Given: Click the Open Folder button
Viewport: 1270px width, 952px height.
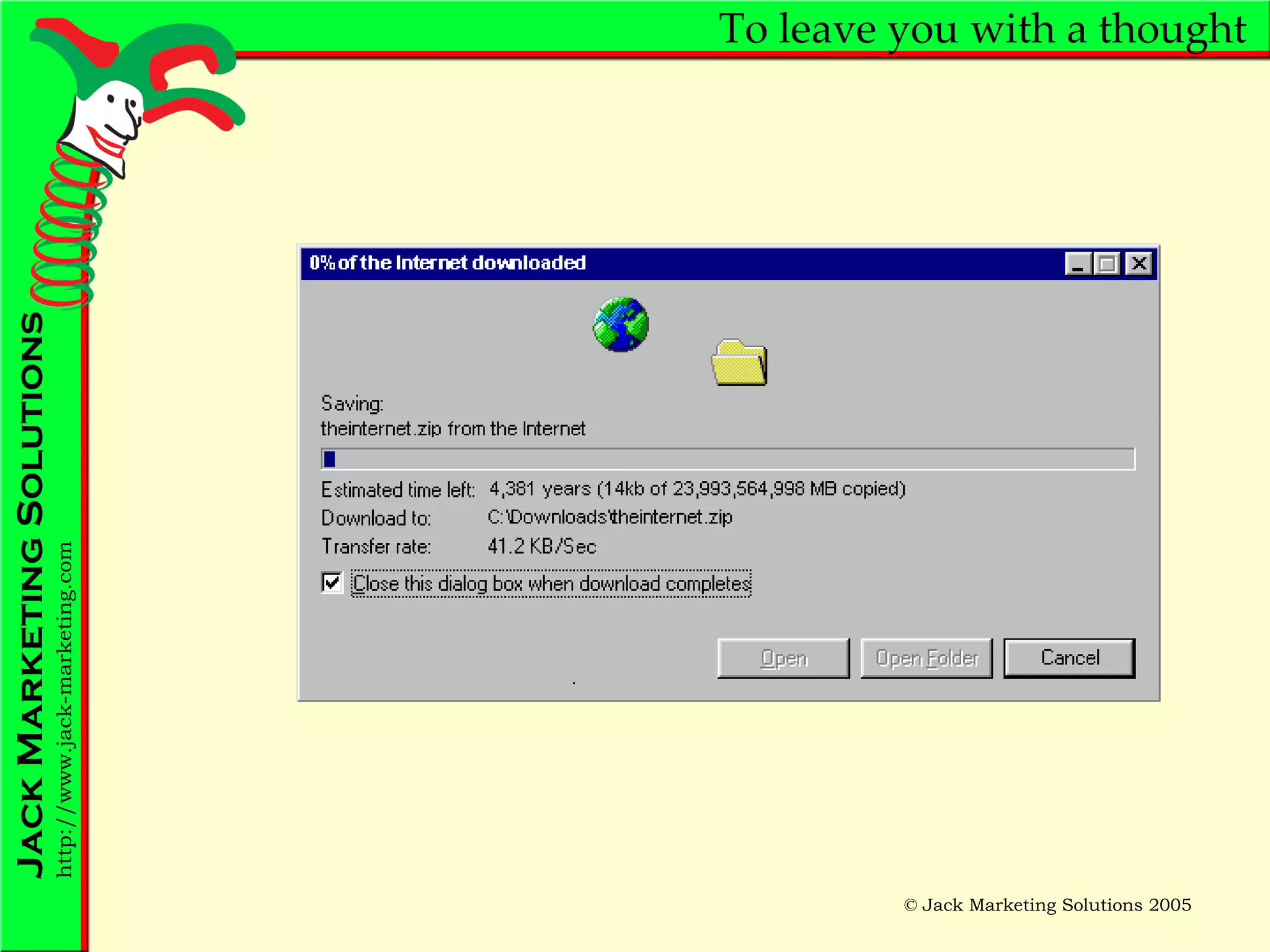Looking at the screenshot, I should click(x=926, y=658).
